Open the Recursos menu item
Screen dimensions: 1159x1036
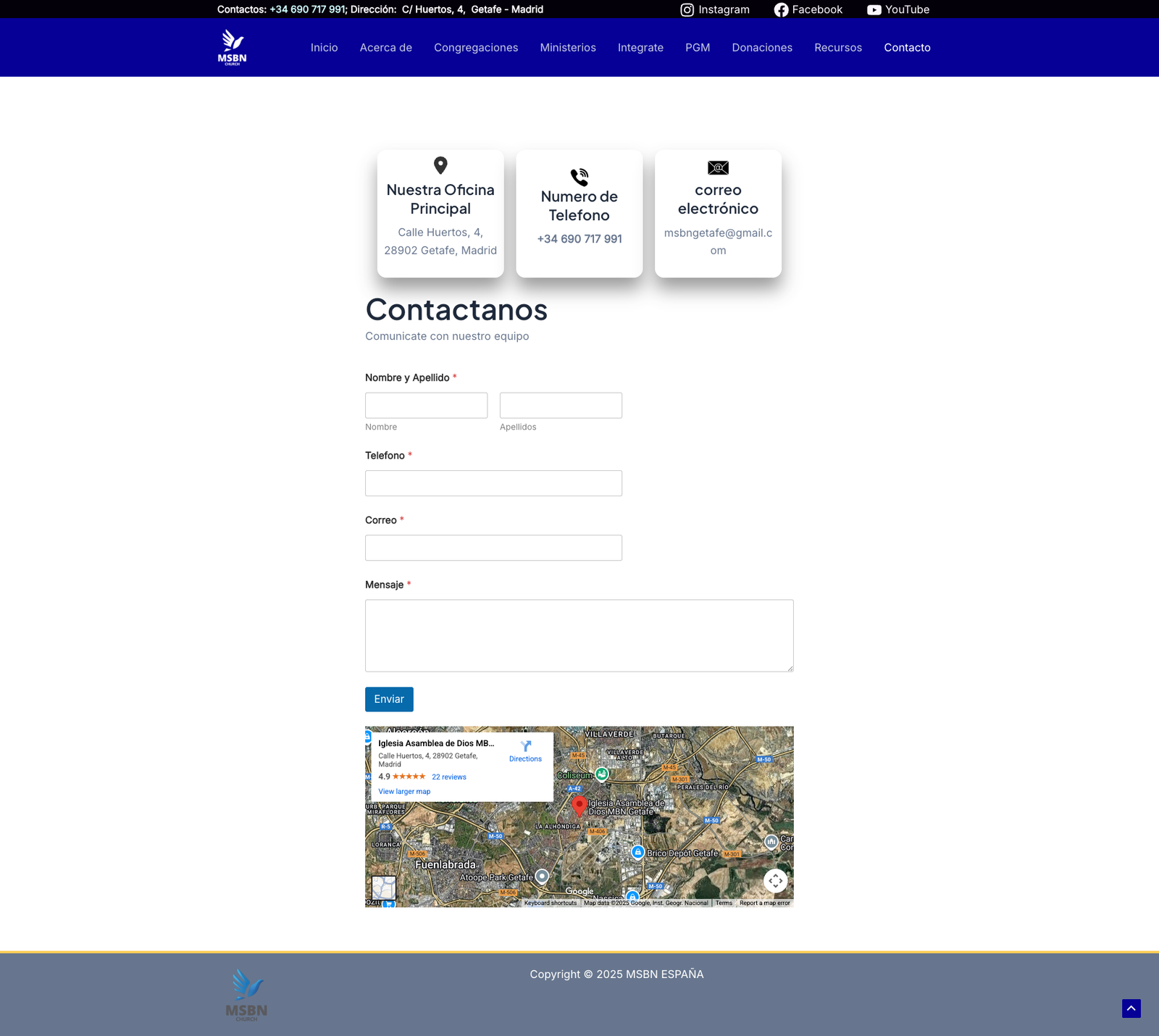point(838,48)
